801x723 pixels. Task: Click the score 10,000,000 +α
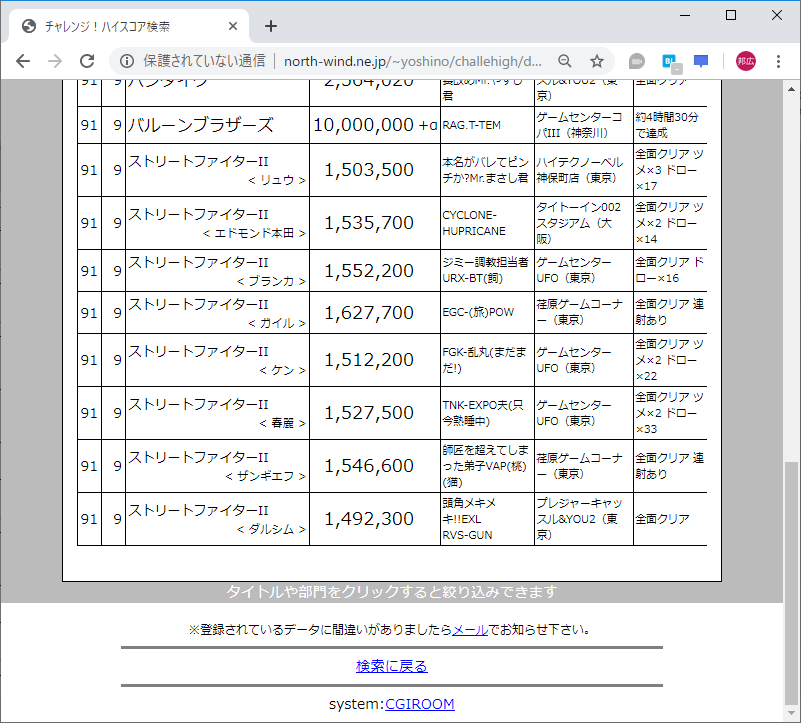(x=375, y=125)
